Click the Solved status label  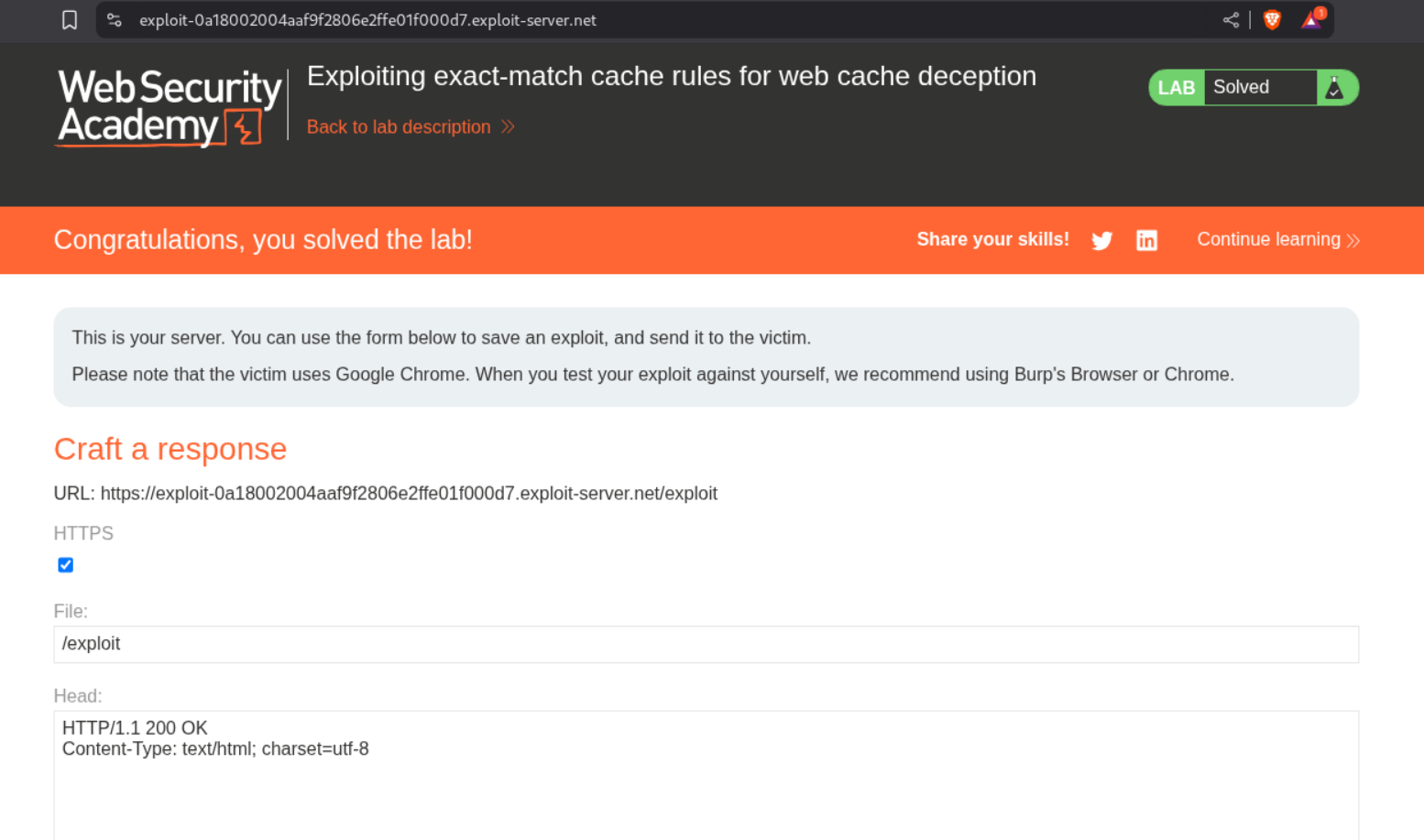point(1242,88)
